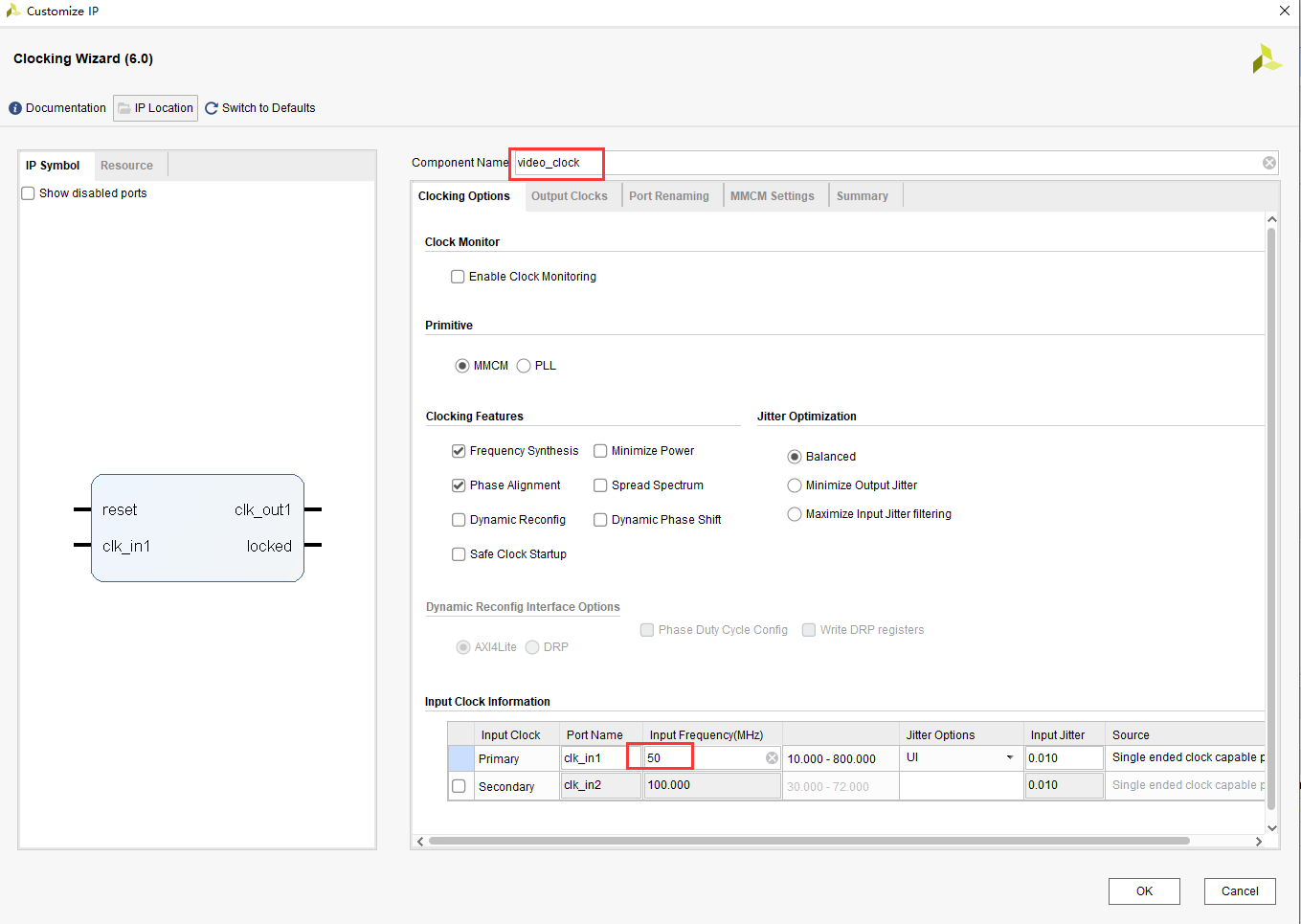Viewport: 1301px width, 924px height.
Task: Switch to the Output Clocks tab
Action: tap(570, 196)
